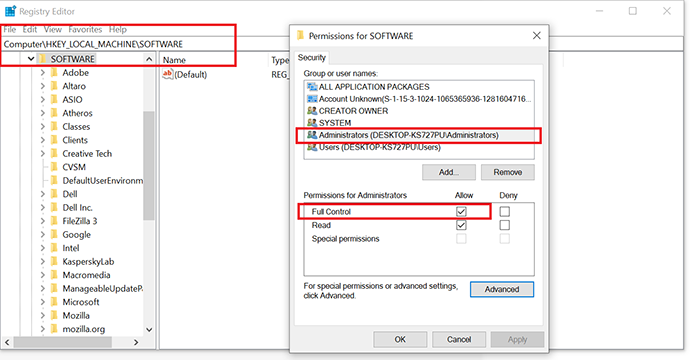Open the Help menu
Viewport: 700px width, 360px height.
(118, 29)
